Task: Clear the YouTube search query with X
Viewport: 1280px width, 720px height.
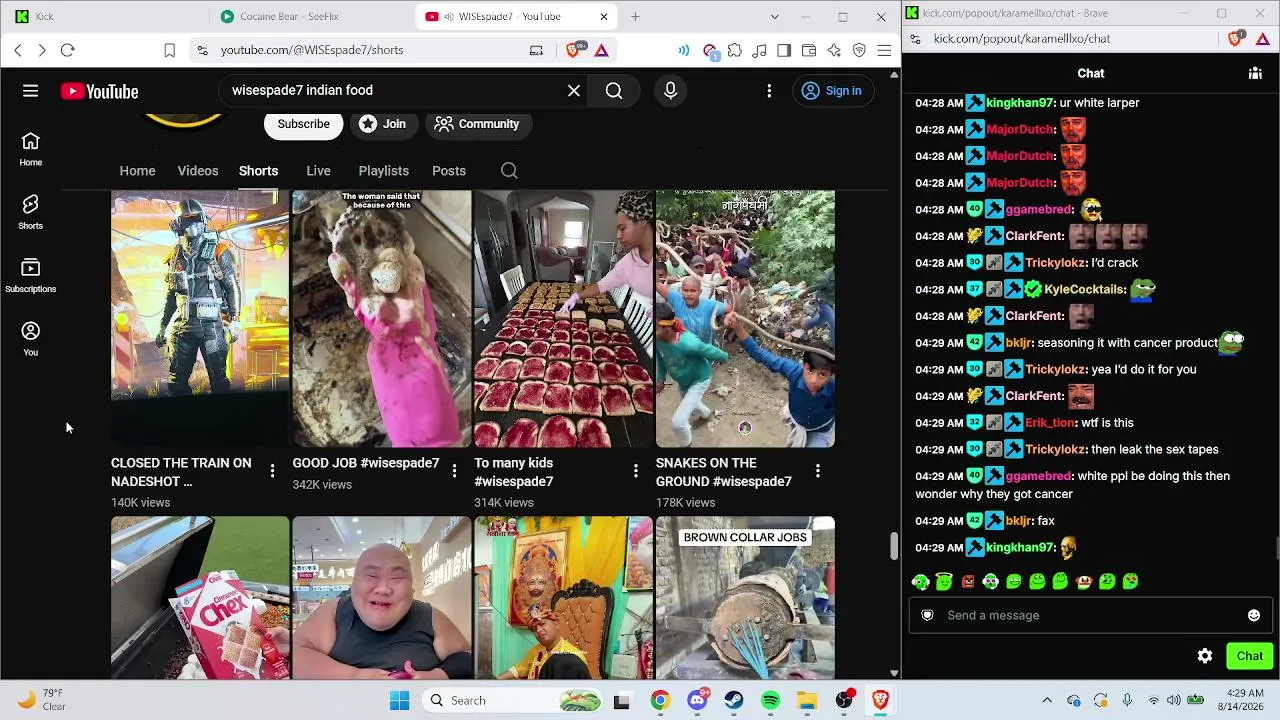Action: [574, 91]
